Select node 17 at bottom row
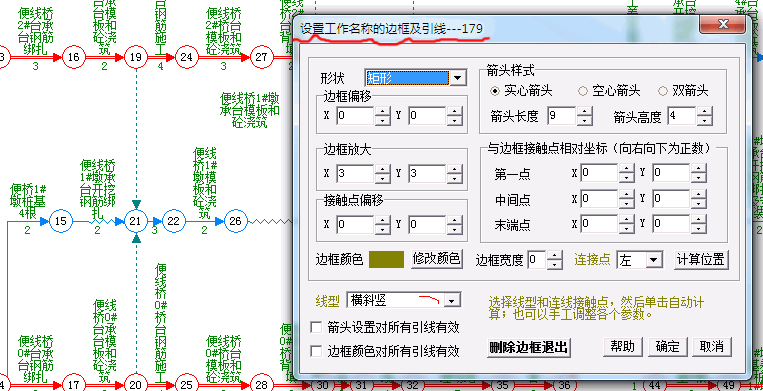This screenshot has height=391, width=763. click(x=73, y=384)
